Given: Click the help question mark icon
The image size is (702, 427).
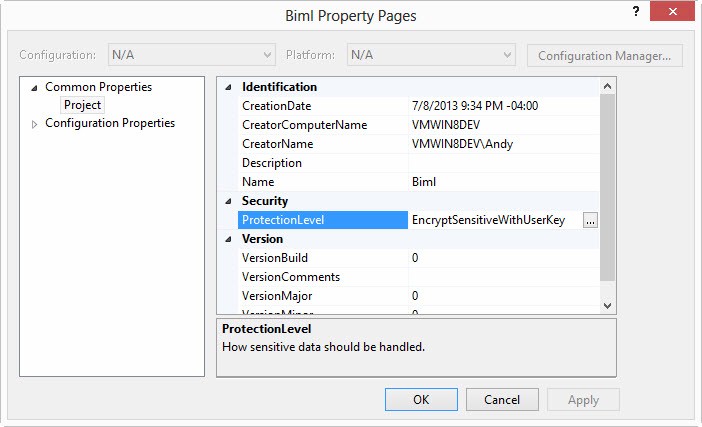Looking at the screenshot, I should pos(637,11).
